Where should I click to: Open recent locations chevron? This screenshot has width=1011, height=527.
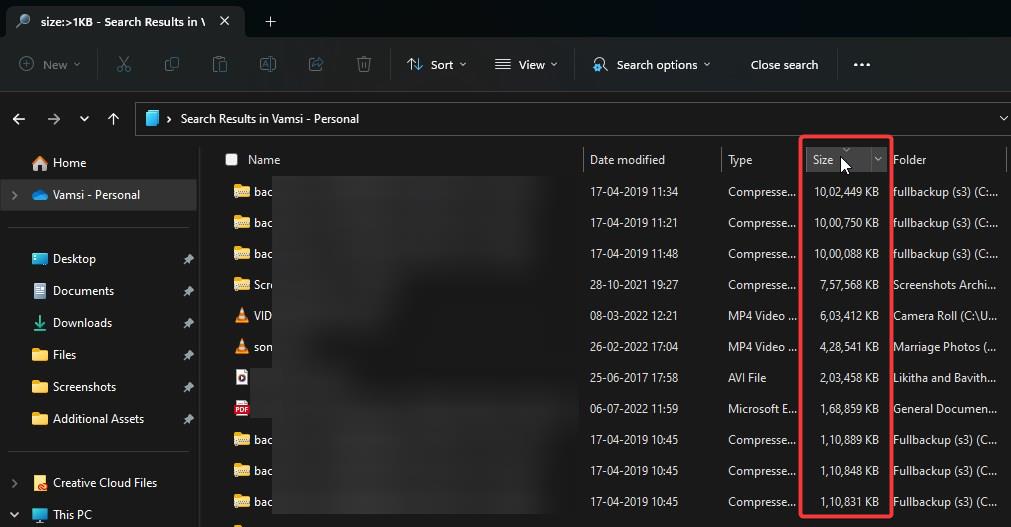point(84,119)
